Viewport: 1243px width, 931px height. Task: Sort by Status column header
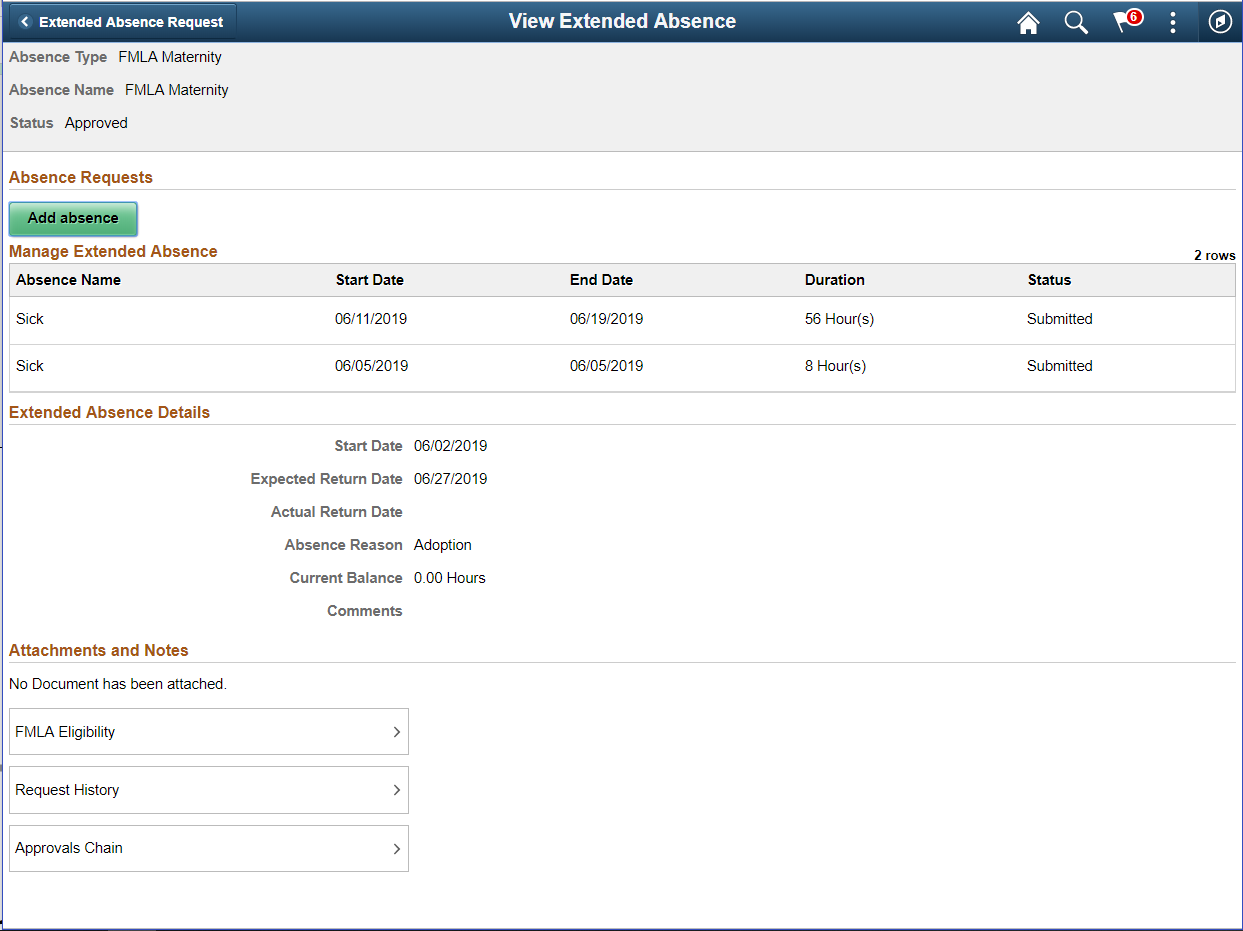click(x=1049, y=280)
